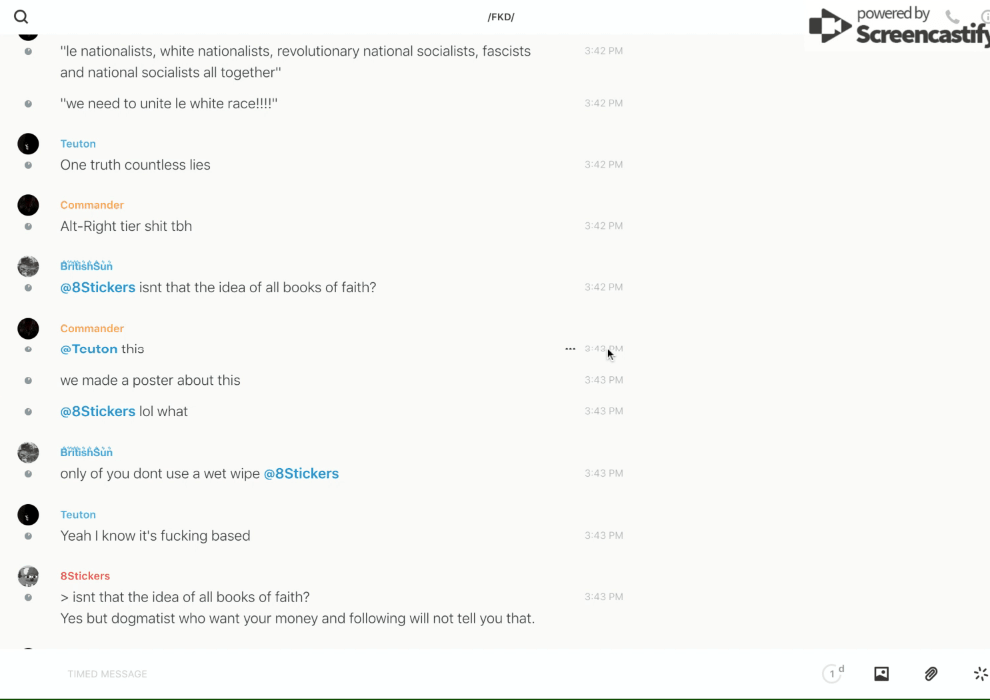Attach a file with paperclip icon
This screenshot has height=700, width=990.
(931, 674)
